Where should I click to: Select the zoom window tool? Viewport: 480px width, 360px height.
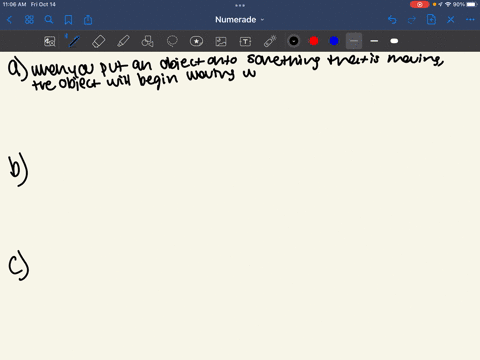tap(50, 41)
